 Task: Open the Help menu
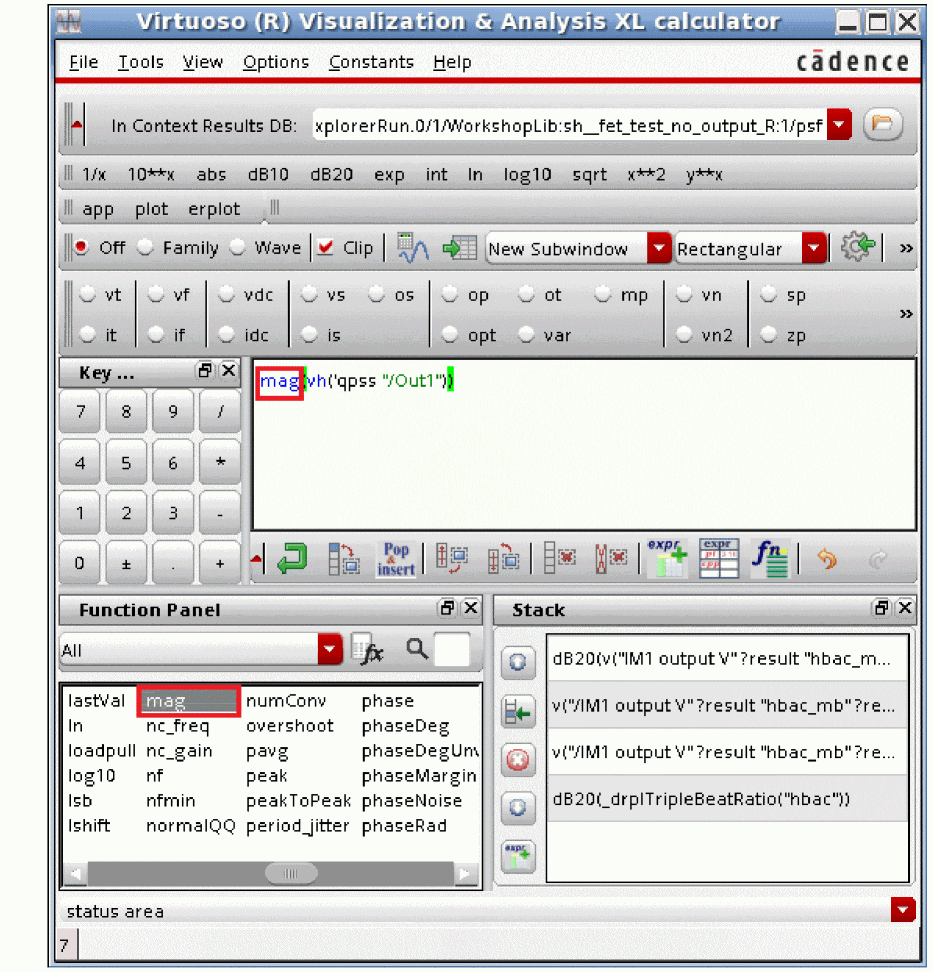click(452, 62)
